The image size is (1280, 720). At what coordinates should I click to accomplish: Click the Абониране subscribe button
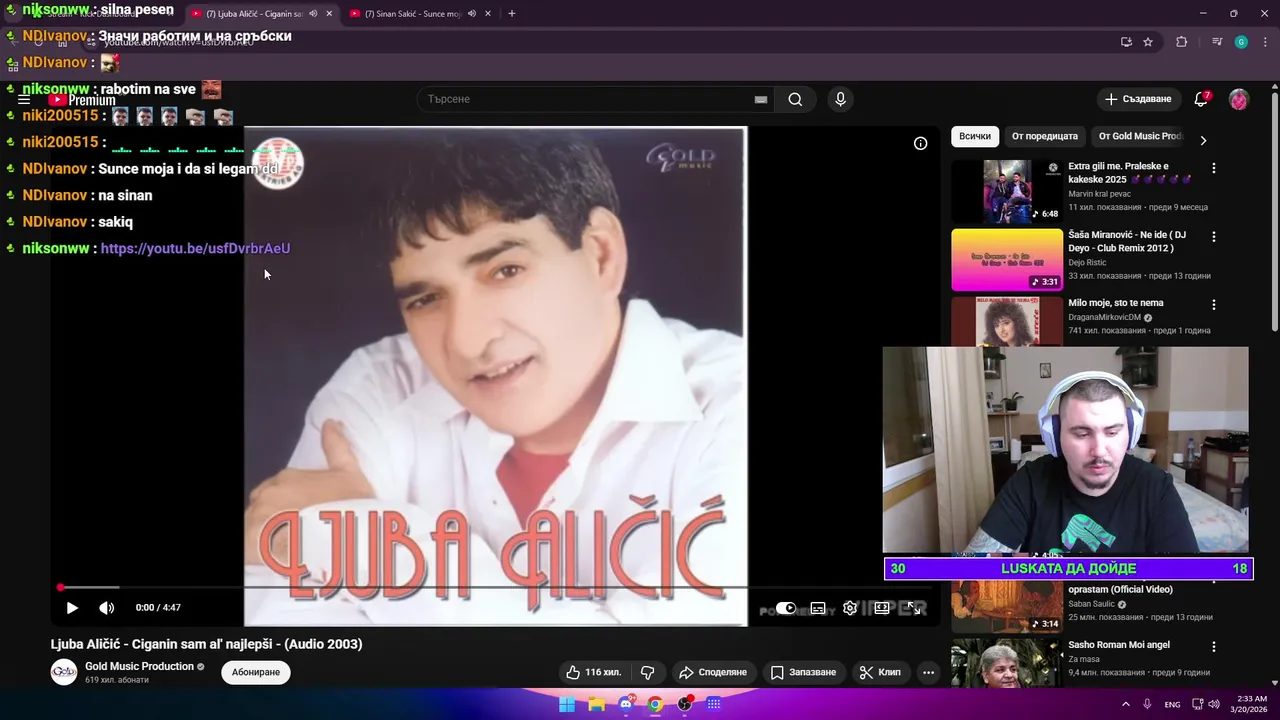(x=256, y=672)
